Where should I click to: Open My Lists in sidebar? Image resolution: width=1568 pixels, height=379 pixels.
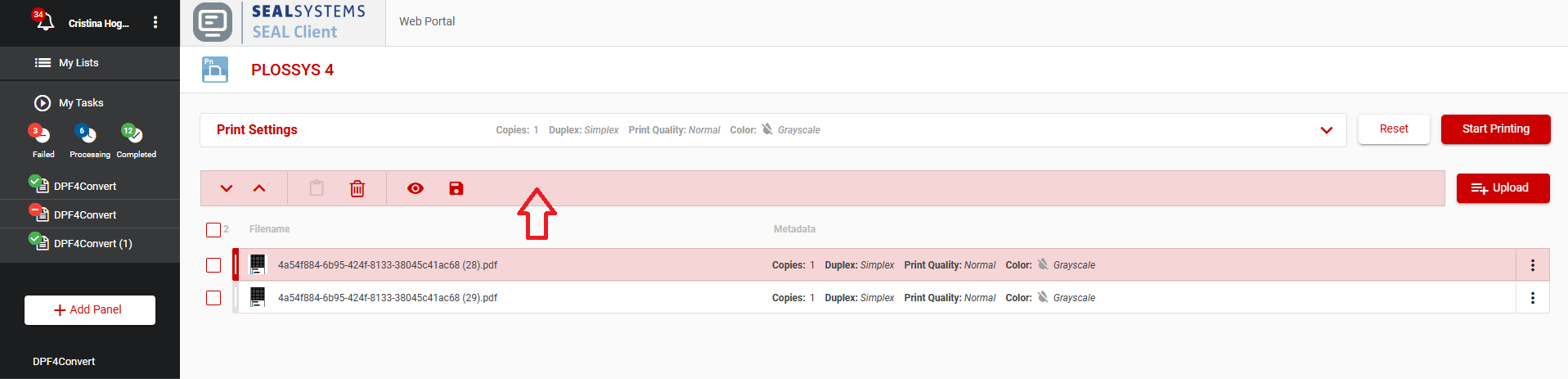coord(79,63)
